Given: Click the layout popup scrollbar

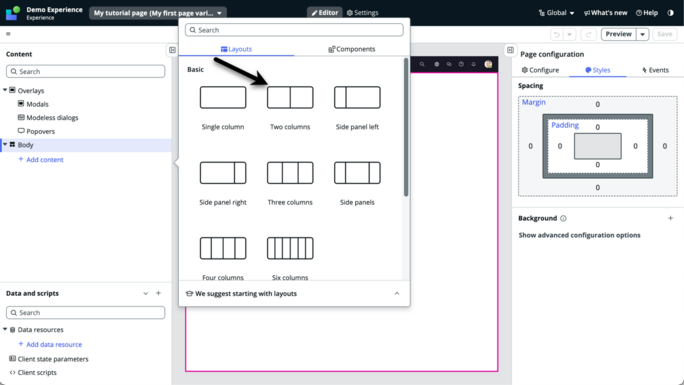Looking at the screenshot, I should click(x=406, y=127).
